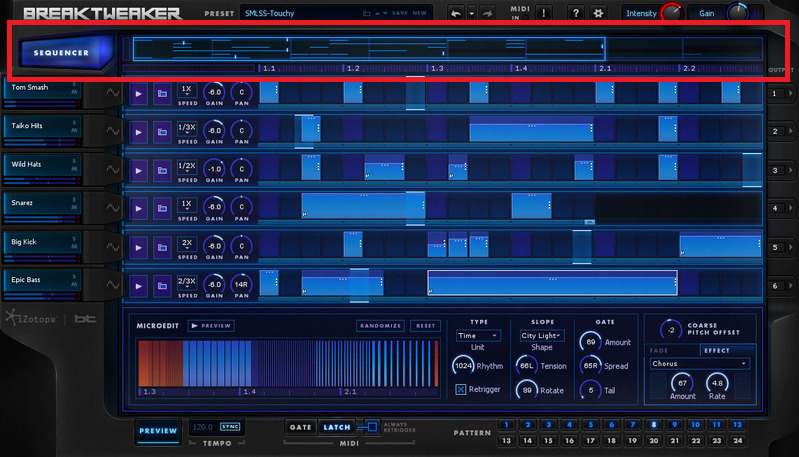Click the waveform icon beside Big Kick
Image resolution: width=799 pixels, height=457 pixels.
tap(112, 247)
